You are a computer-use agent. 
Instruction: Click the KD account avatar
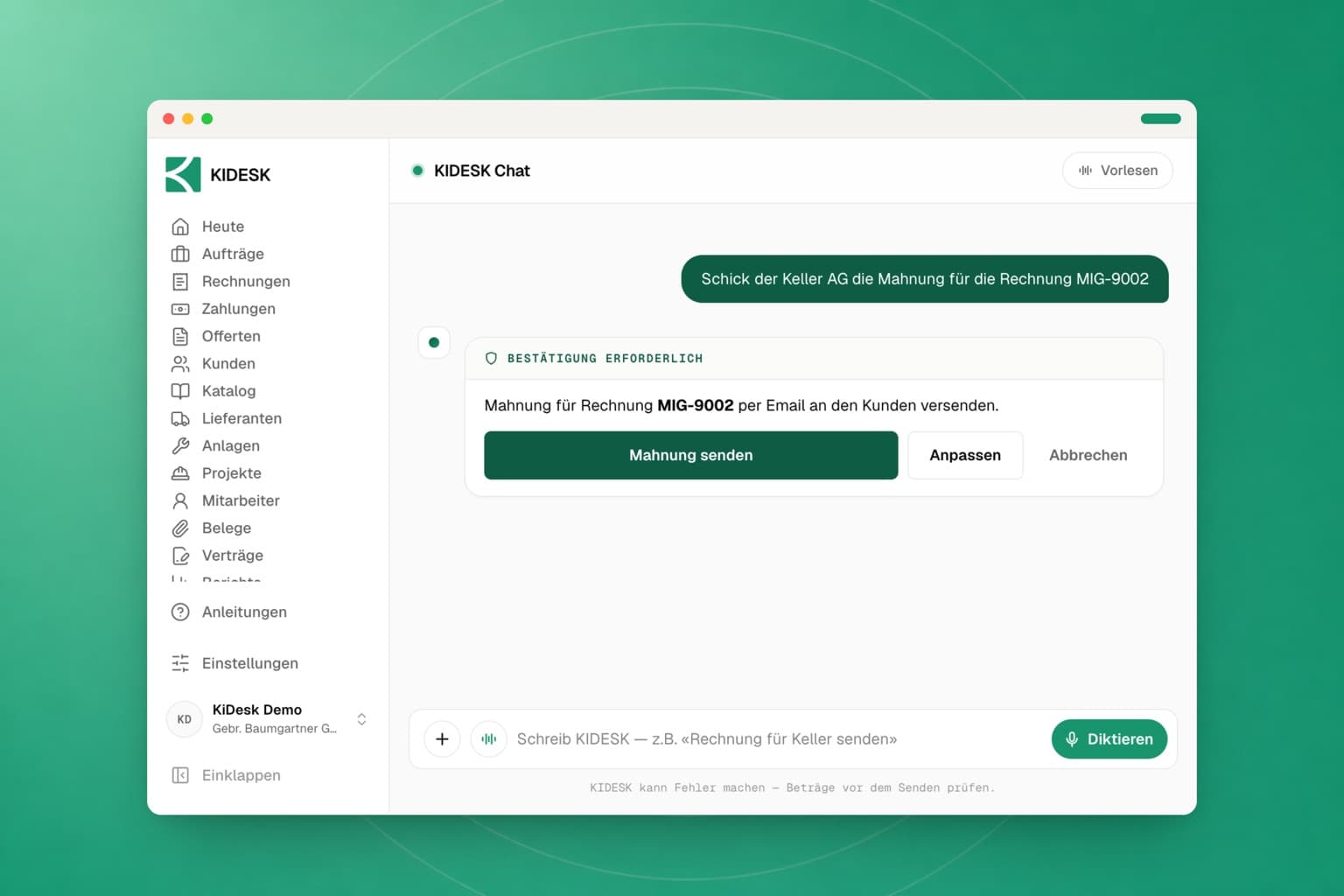185,719
